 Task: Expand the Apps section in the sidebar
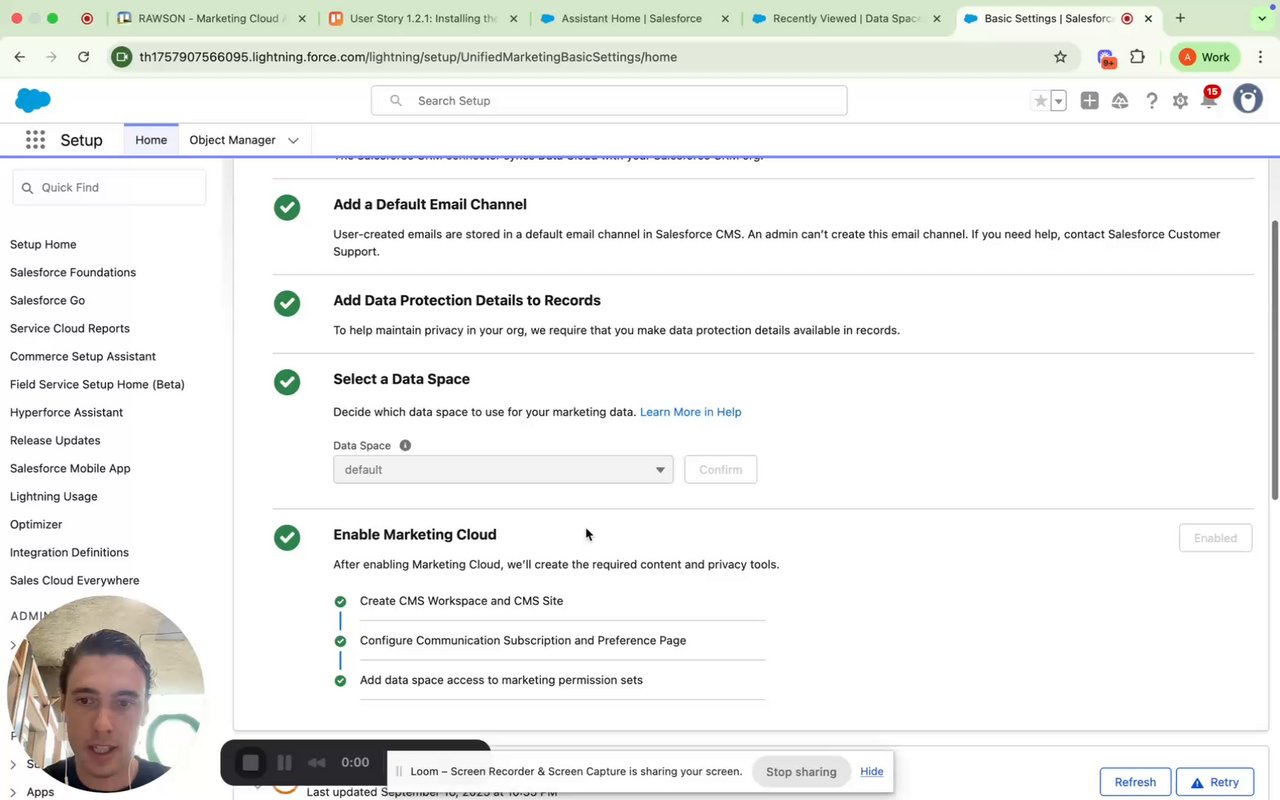point(14,792)
